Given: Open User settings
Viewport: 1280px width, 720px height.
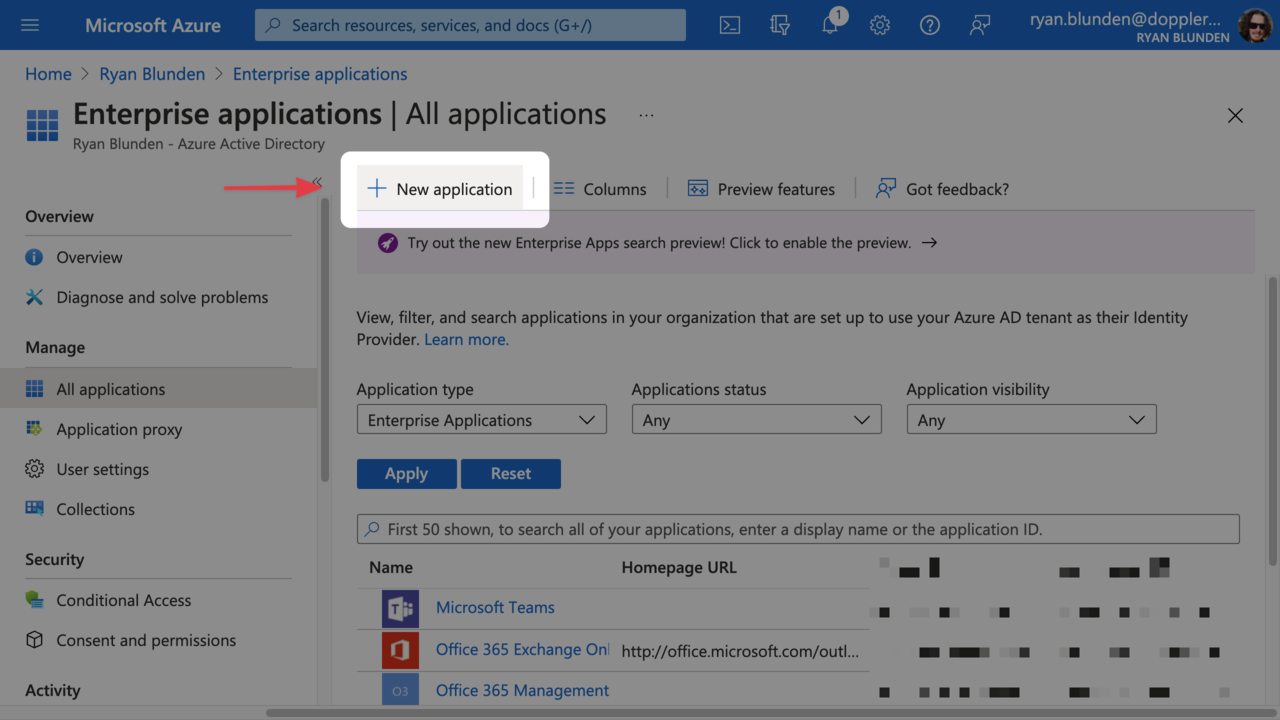Looking at the screenshot, I should click(x=102, y=469).
